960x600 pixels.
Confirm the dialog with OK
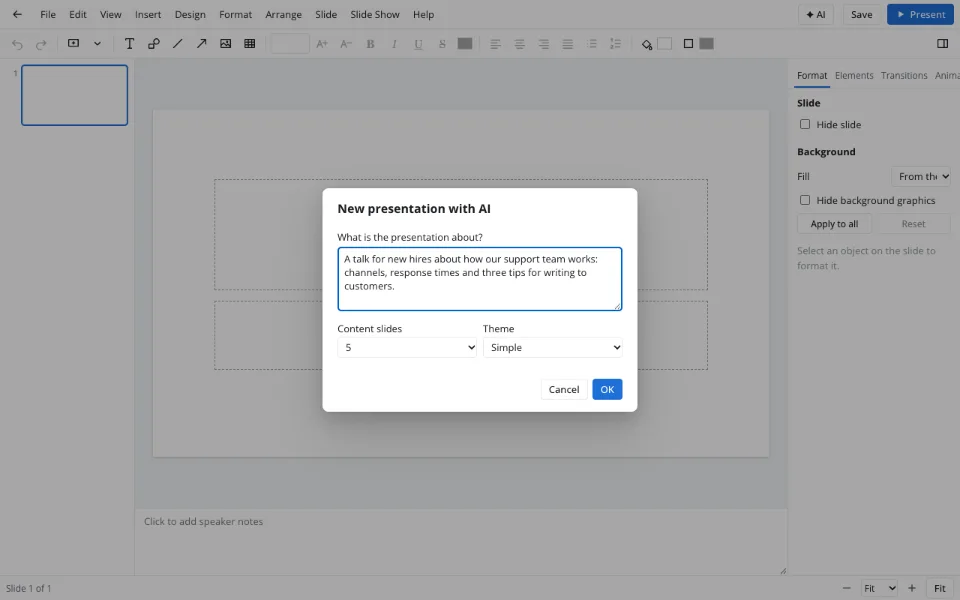click(x=607, y=389)
